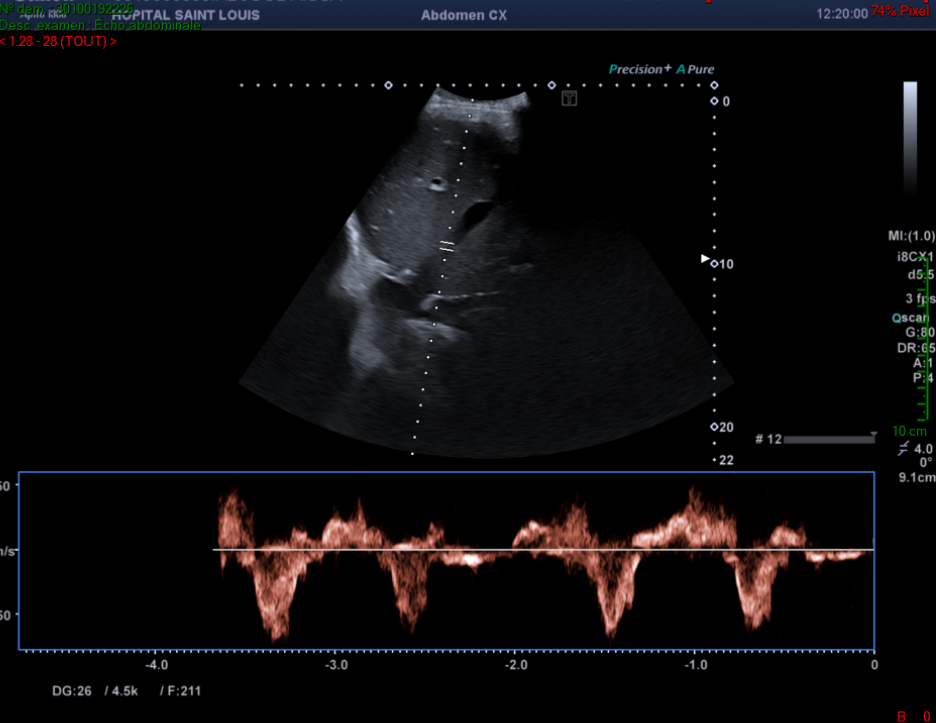Click the focus position triangle at depth 10

(x=704, y=259)
